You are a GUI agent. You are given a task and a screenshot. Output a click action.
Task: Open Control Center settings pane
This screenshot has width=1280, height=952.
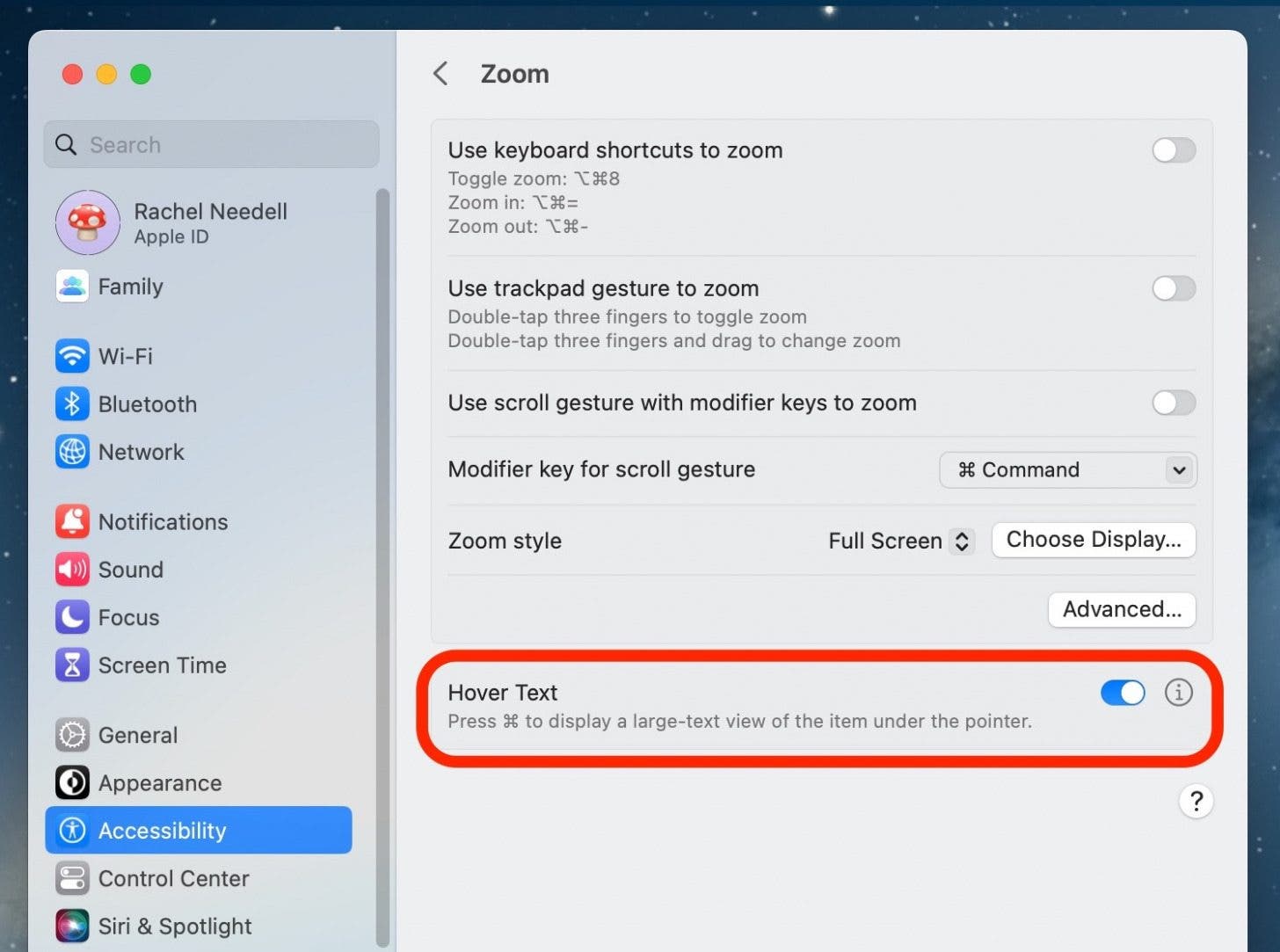point(173,878)
